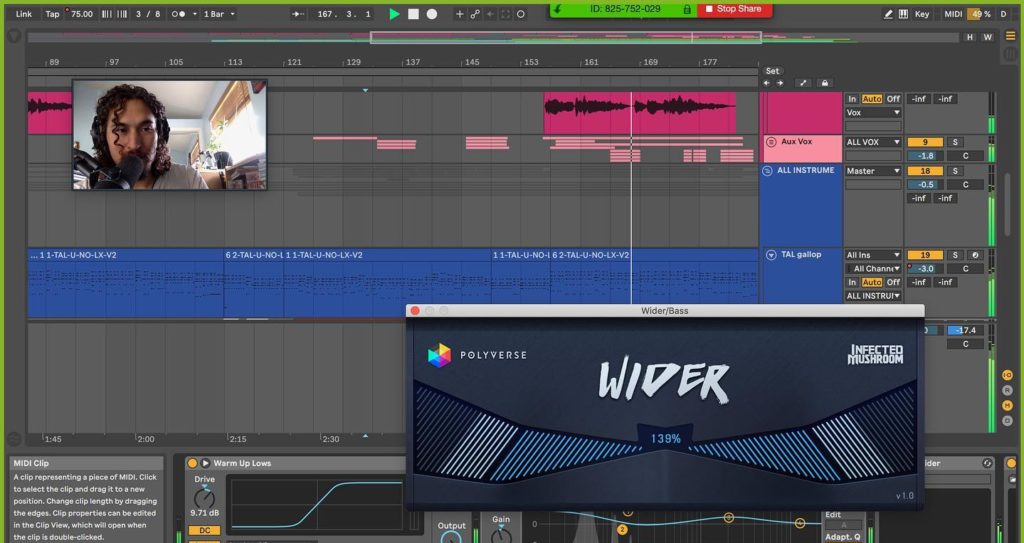The image size is (1024, 543).
Task: Toggle Draw Mode pencil icon
Action: [x=888, y=14]
